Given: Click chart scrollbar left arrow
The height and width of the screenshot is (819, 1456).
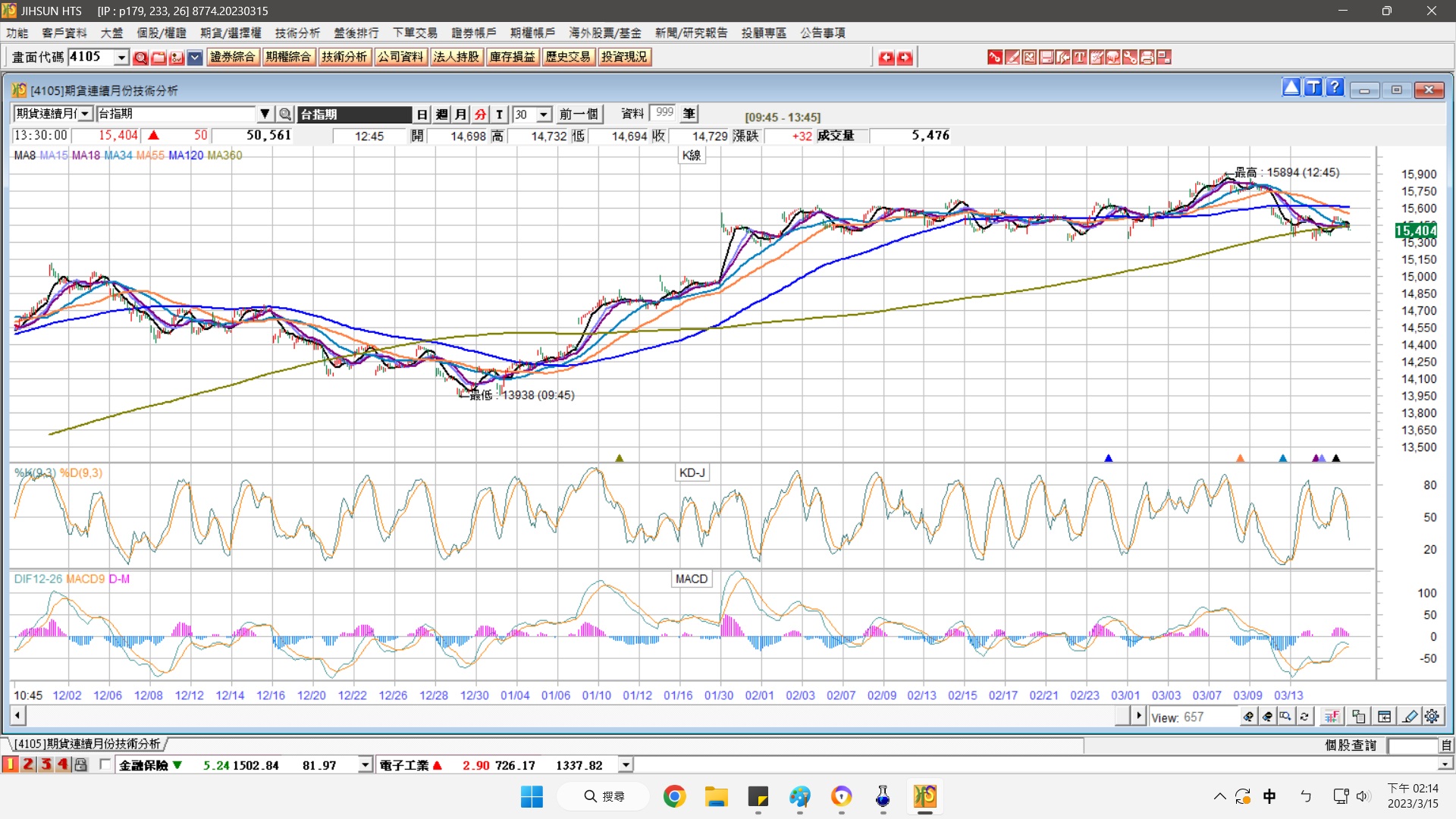Looking at the screenshot, I should coord(17,715).
